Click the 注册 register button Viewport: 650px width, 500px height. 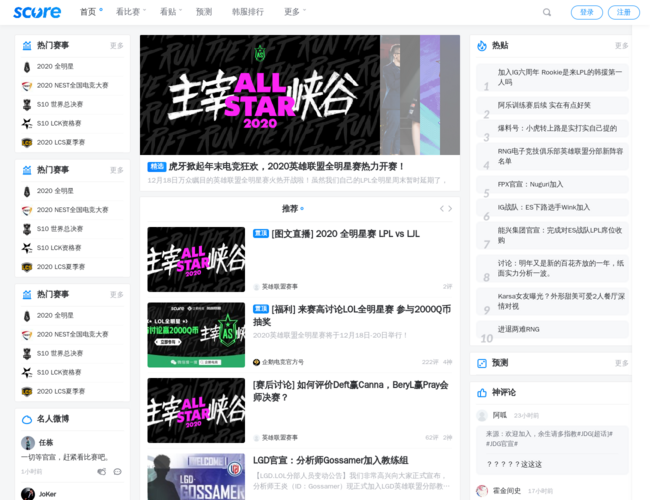pyautogui.click(x=623, y=12)
